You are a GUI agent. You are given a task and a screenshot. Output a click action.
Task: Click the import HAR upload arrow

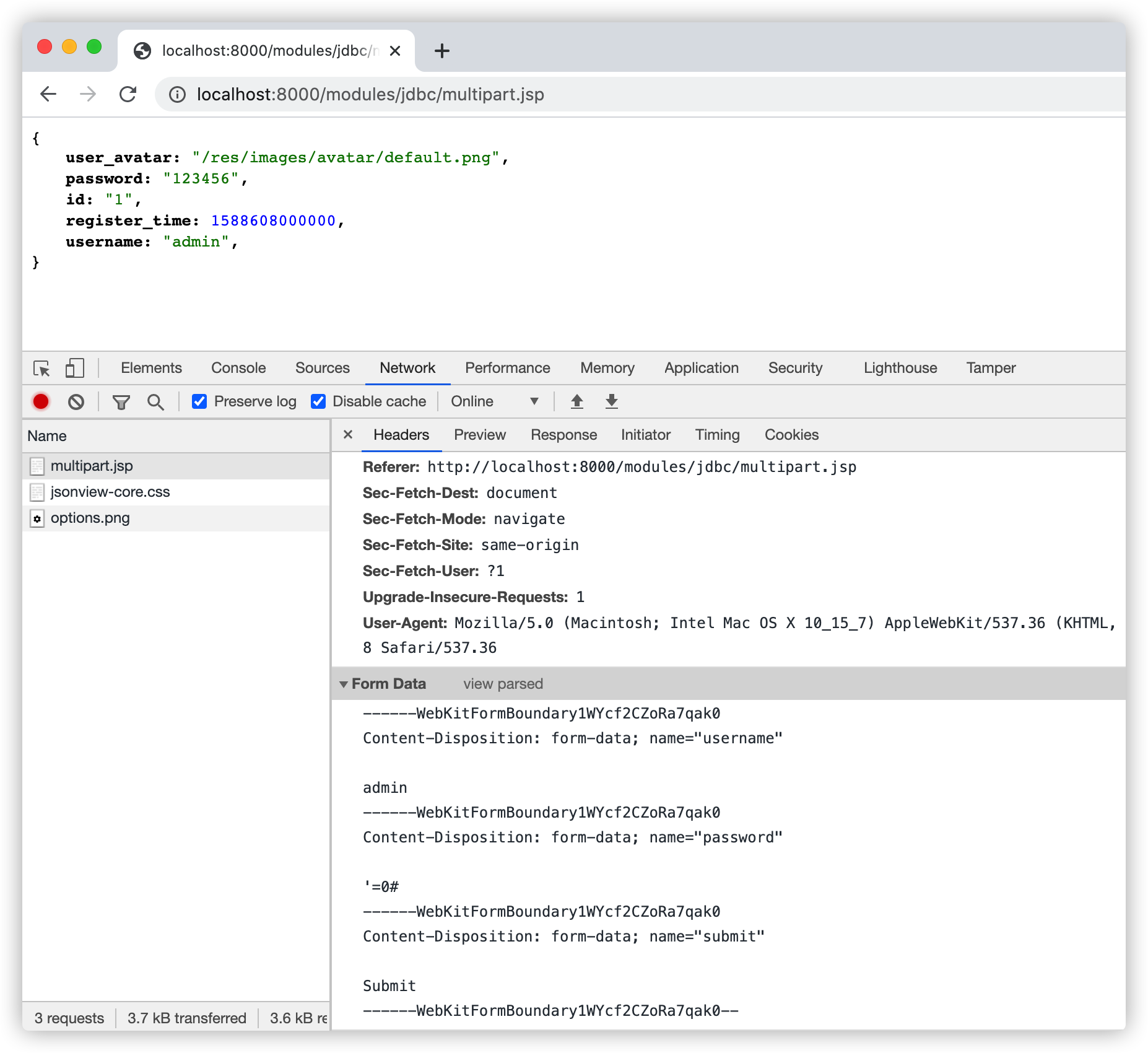[x=576, y=401]
